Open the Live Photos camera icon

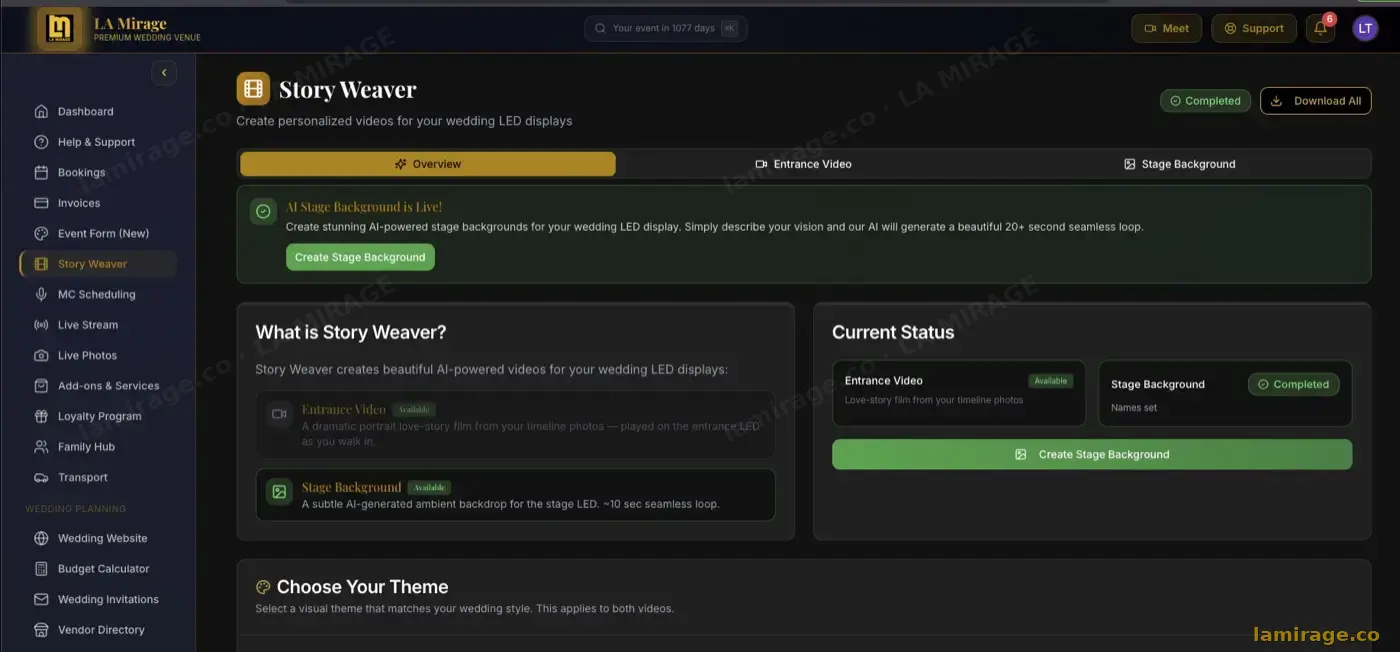(41, 355)
